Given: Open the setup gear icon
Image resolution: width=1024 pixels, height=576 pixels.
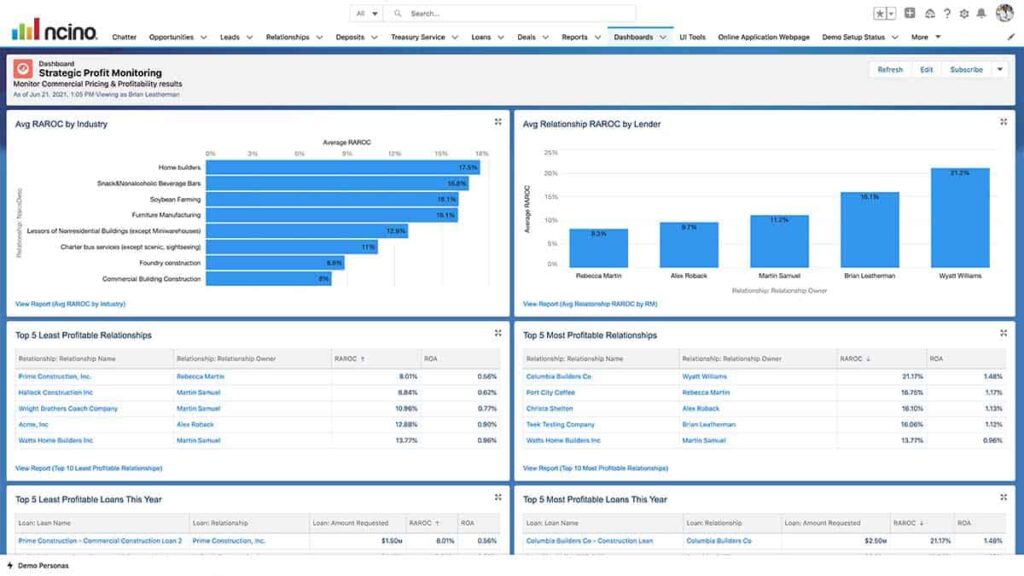Looking at the screenshot, I should point(964,14).
